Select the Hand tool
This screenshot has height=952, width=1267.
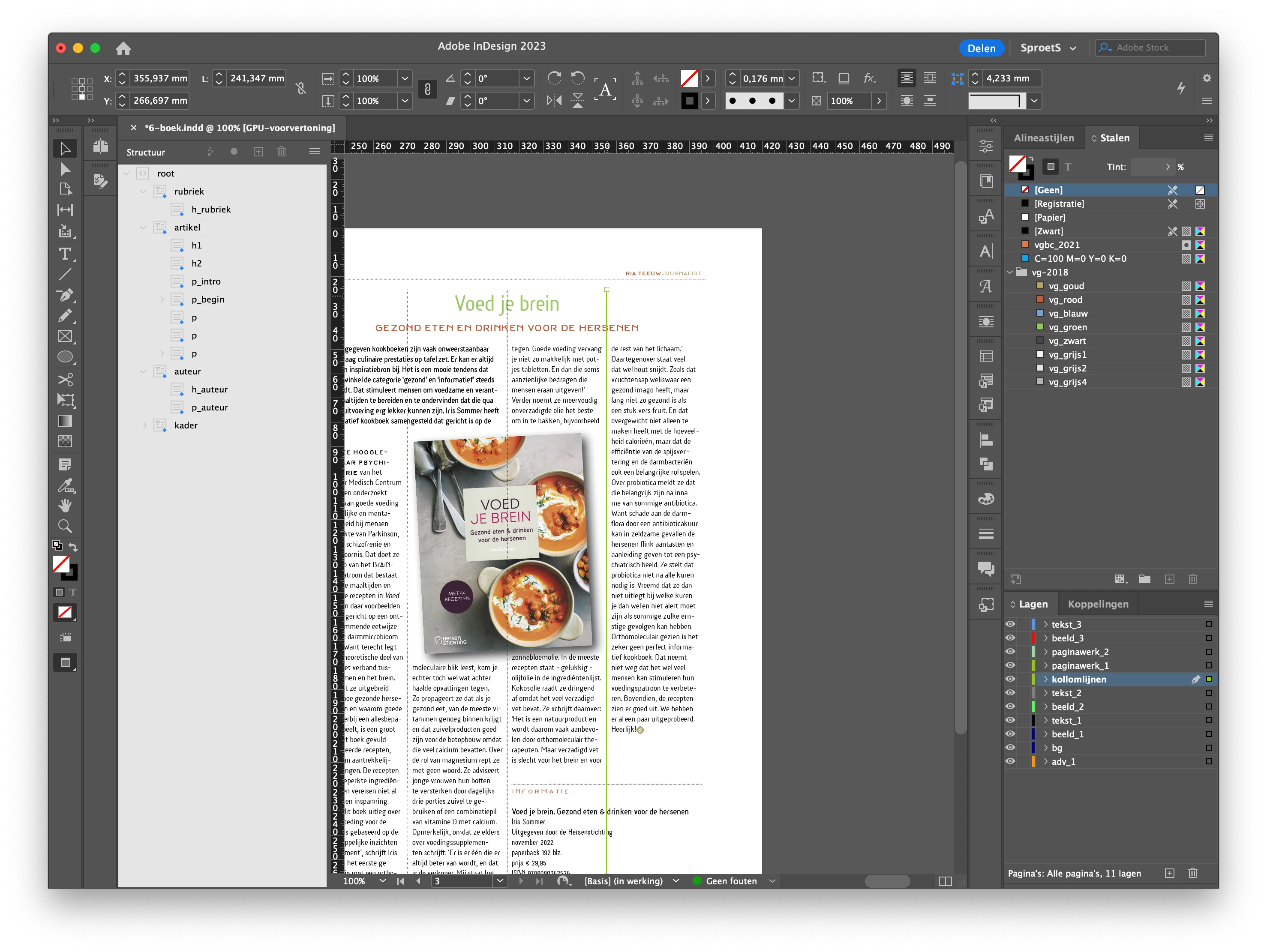coord(65,506)
